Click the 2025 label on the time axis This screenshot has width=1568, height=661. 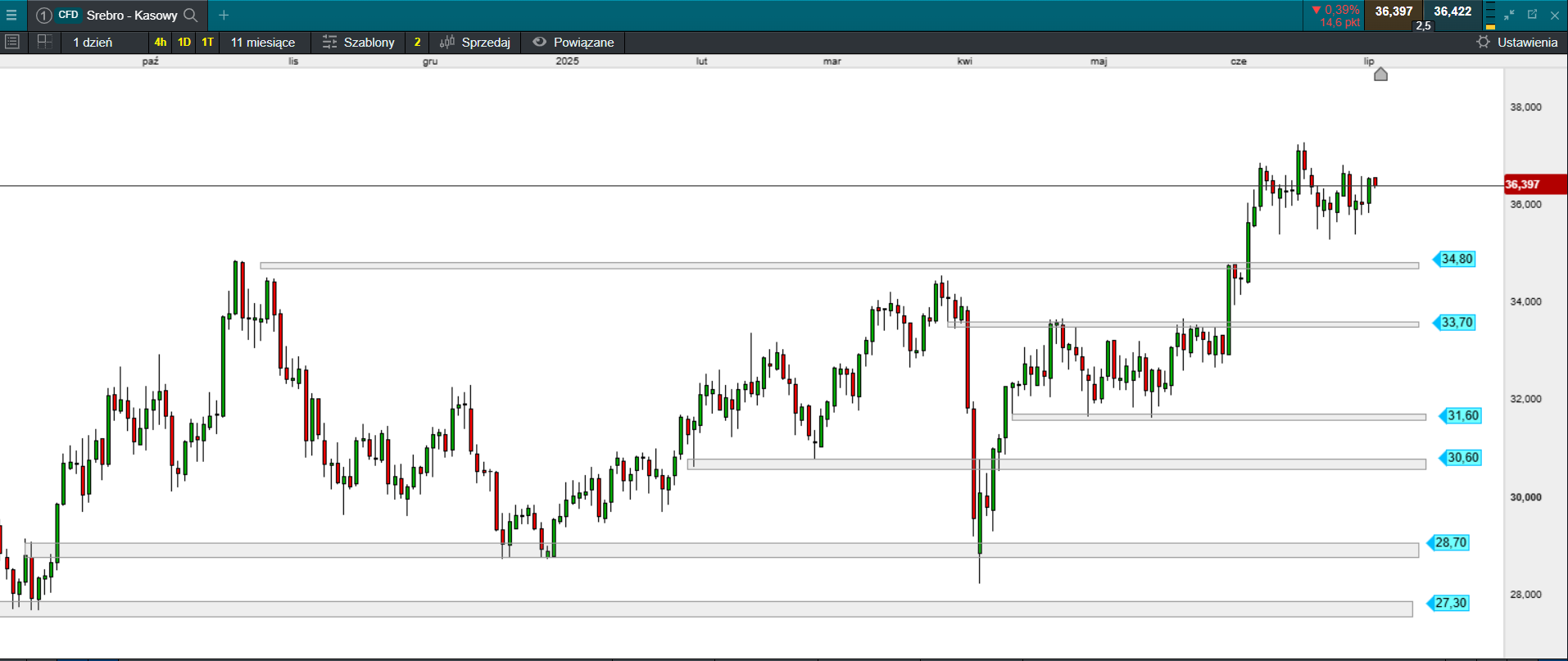pos(567,61)
